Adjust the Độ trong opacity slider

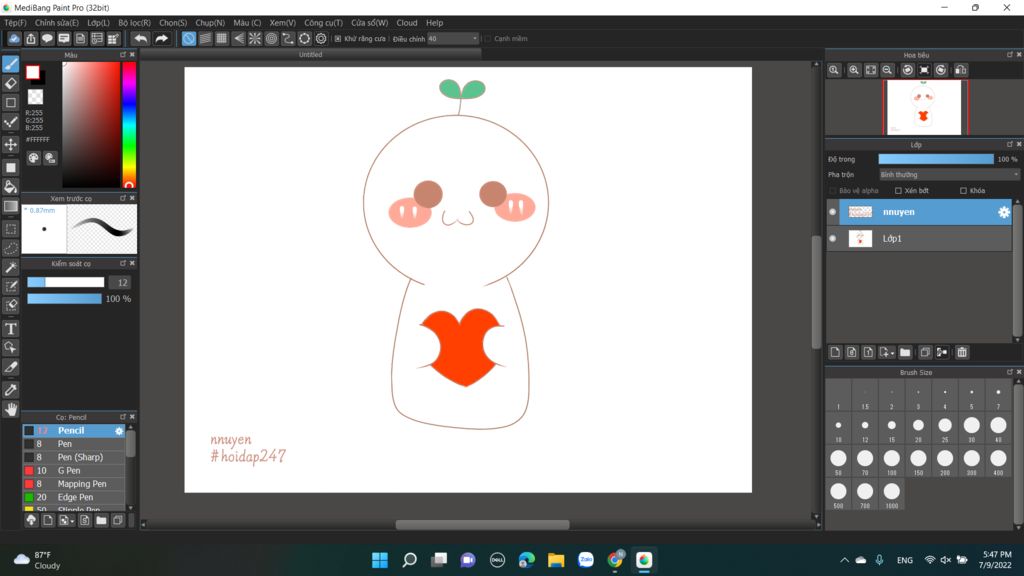936,159
